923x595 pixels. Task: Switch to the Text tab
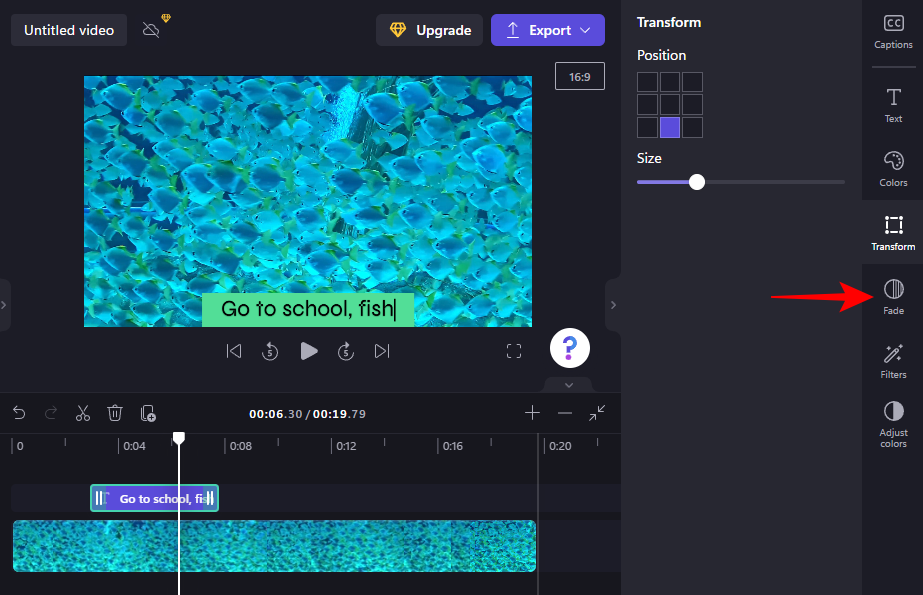point(893,104)
